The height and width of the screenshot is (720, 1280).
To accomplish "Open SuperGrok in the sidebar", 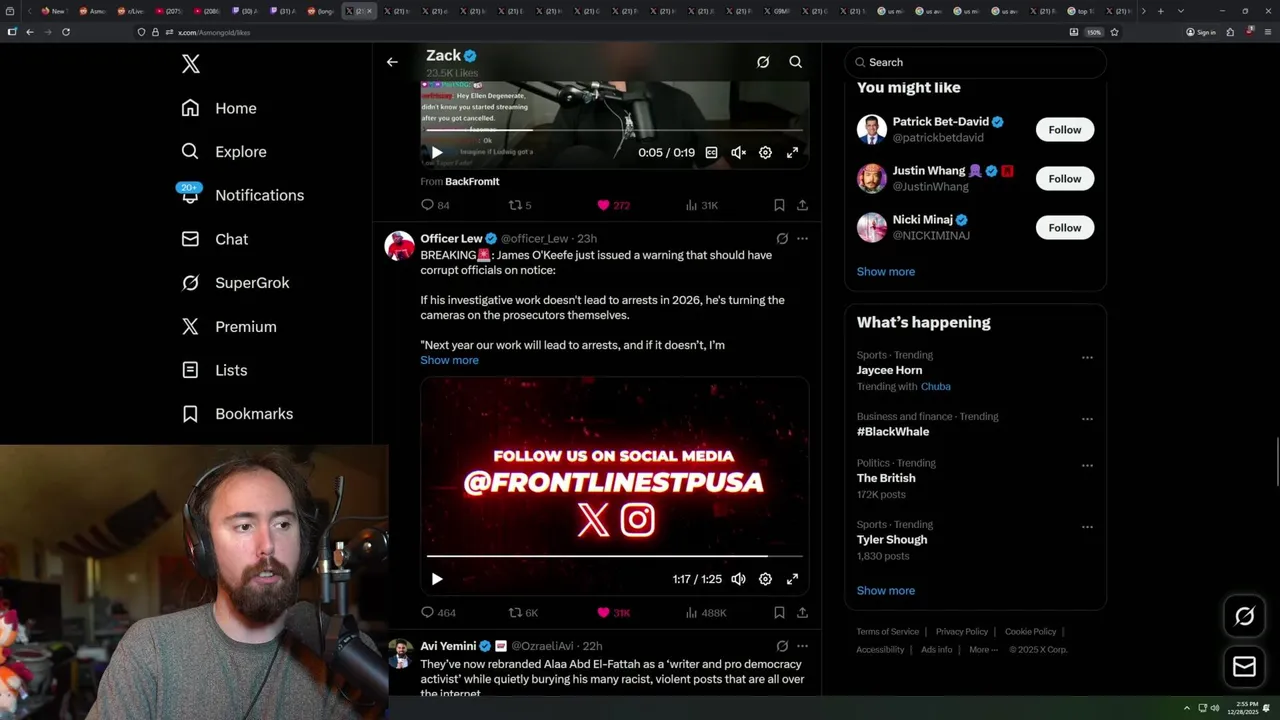I will click(235, 283).
